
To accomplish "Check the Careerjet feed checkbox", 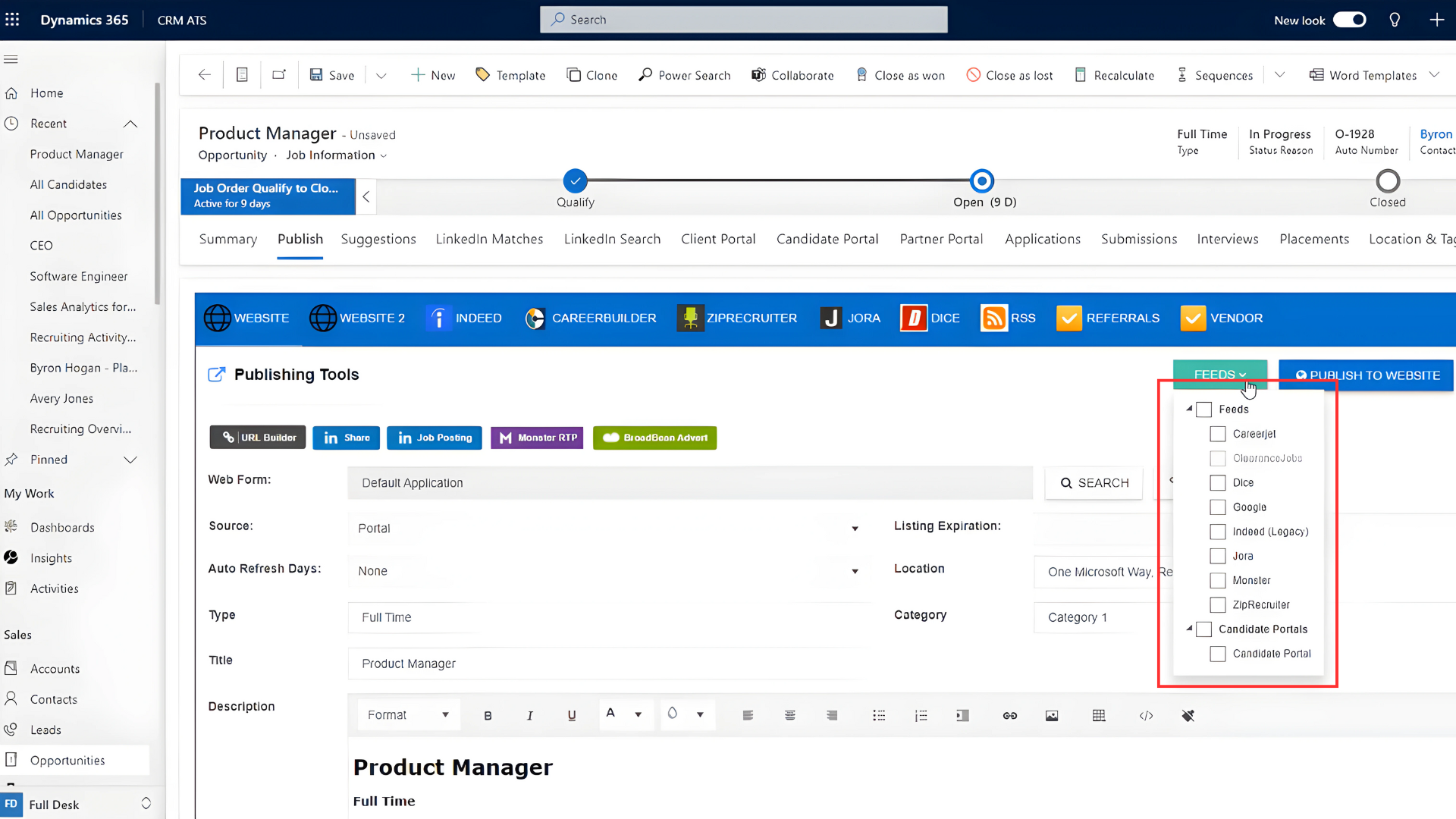I will [1217, 434].
